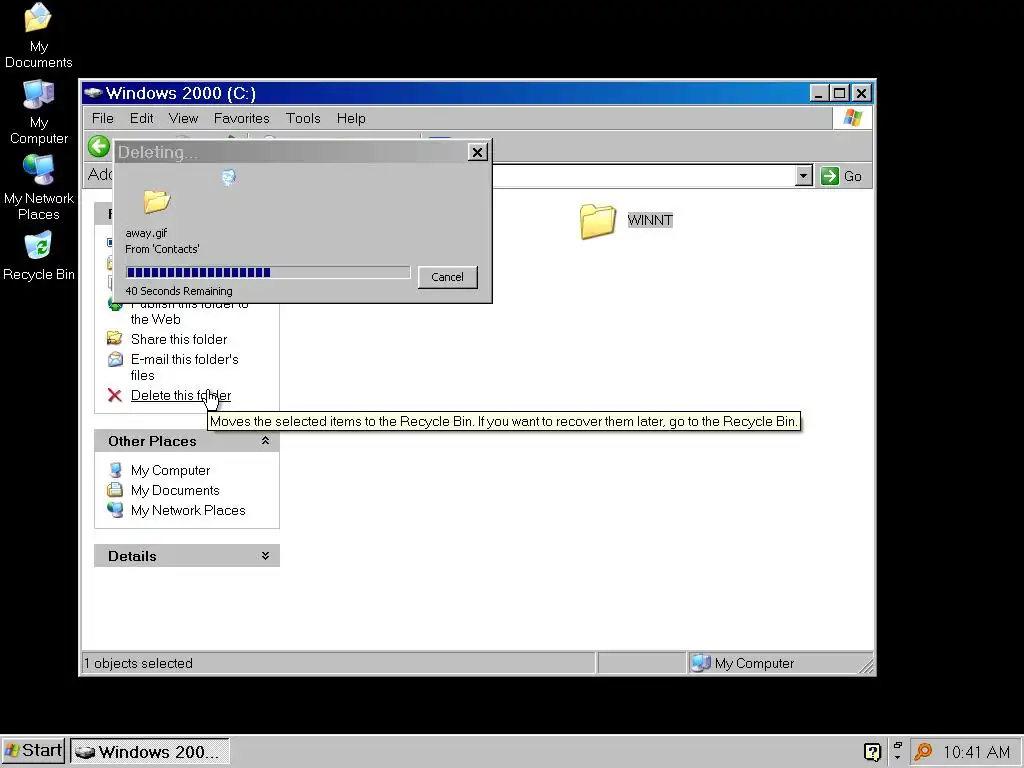Image resolution: width=1024 pixels, height=768 pixels.
Task: Click the deletion progress bar
Action: tap(268, 272)
